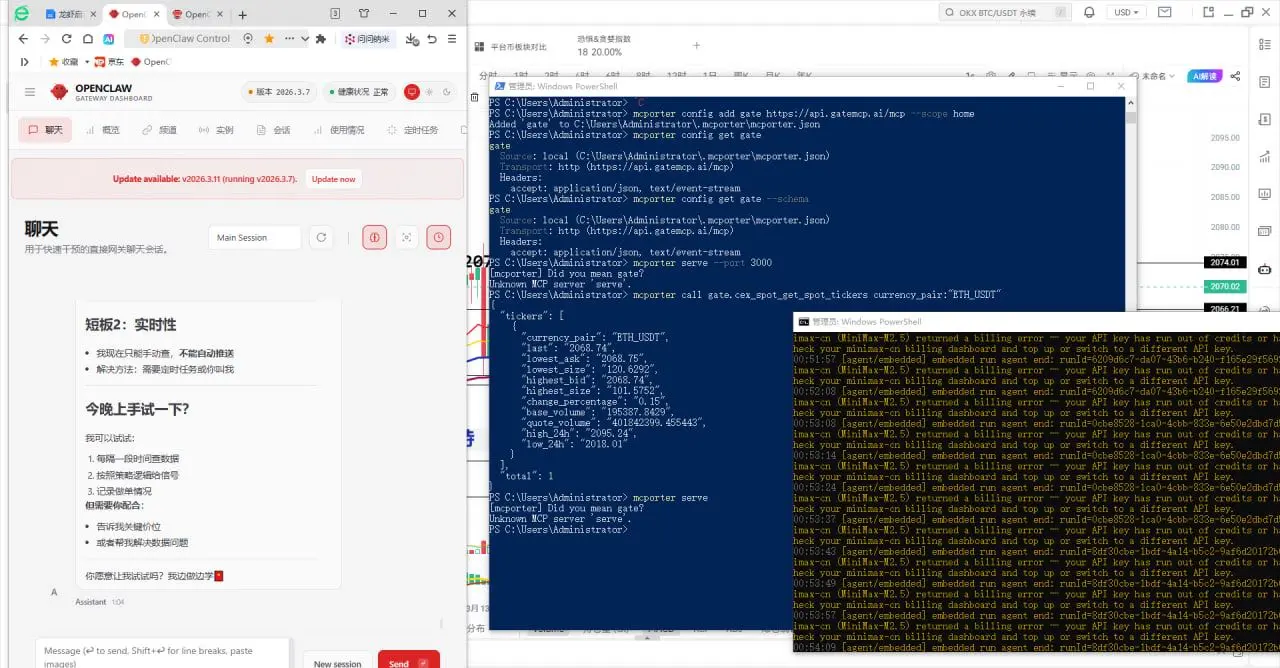Viewport: 1280px width, 668px height.
Task: Click the AI解读 button
Action: tap(1207, 76)
